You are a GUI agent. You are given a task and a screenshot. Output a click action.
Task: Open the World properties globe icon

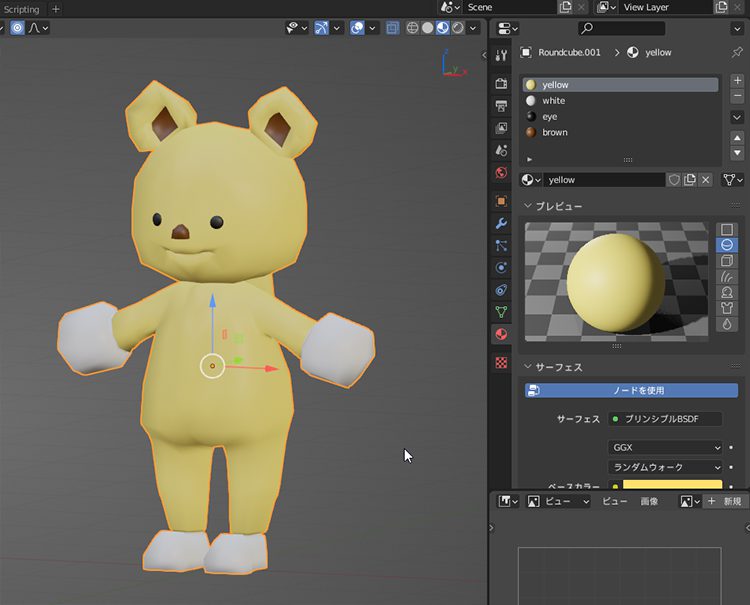tap(501, 173)
